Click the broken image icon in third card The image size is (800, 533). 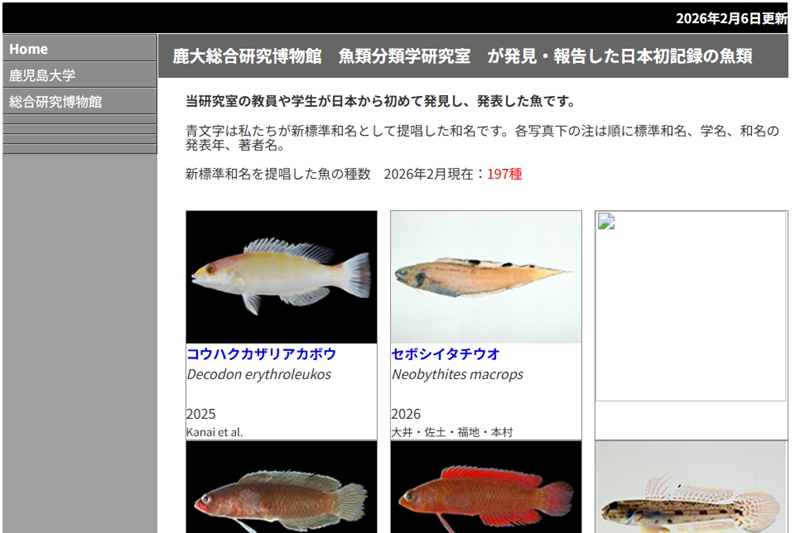coord(606,221)
